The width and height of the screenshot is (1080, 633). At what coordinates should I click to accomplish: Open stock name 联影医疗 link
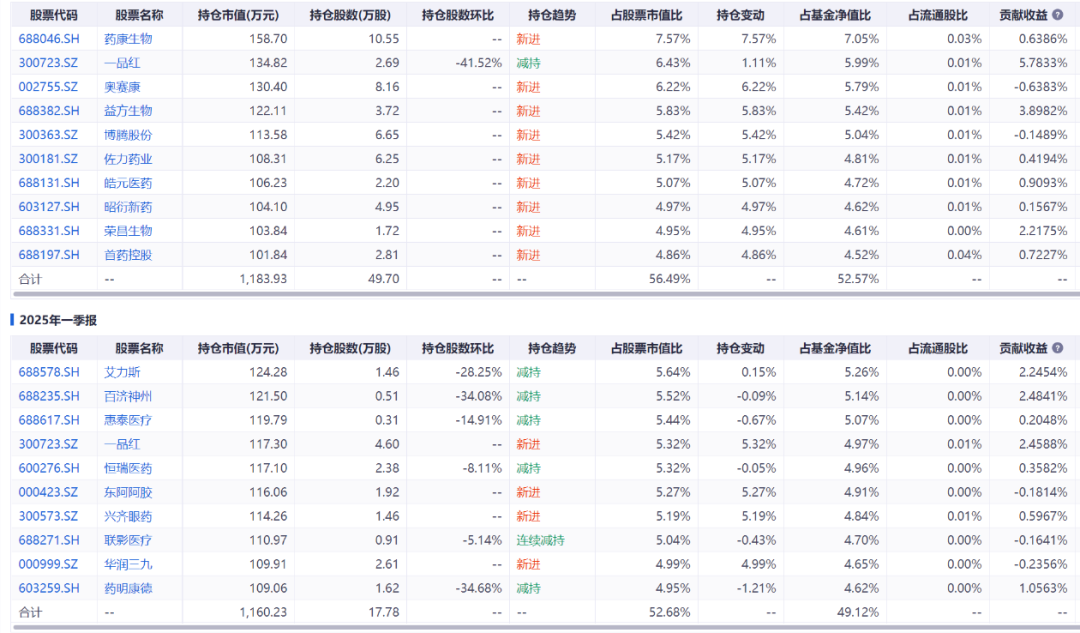pyautogui.click(x=128, y=540)
